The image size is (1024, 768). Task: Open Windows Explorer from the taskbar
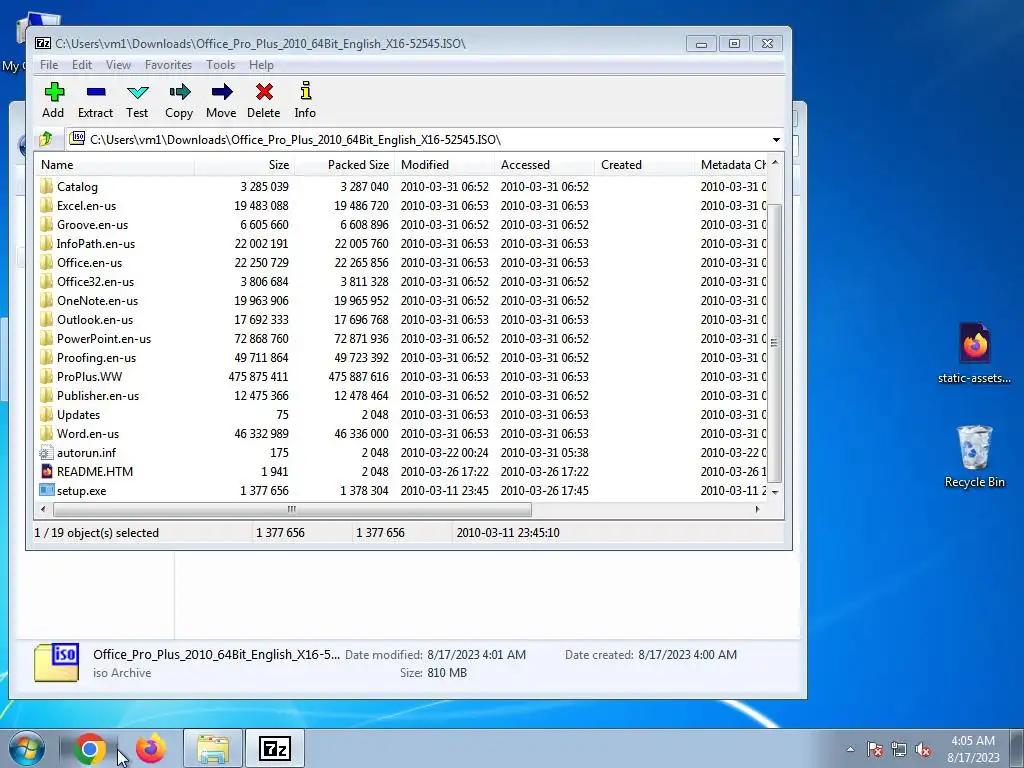(x=213, y=748)
